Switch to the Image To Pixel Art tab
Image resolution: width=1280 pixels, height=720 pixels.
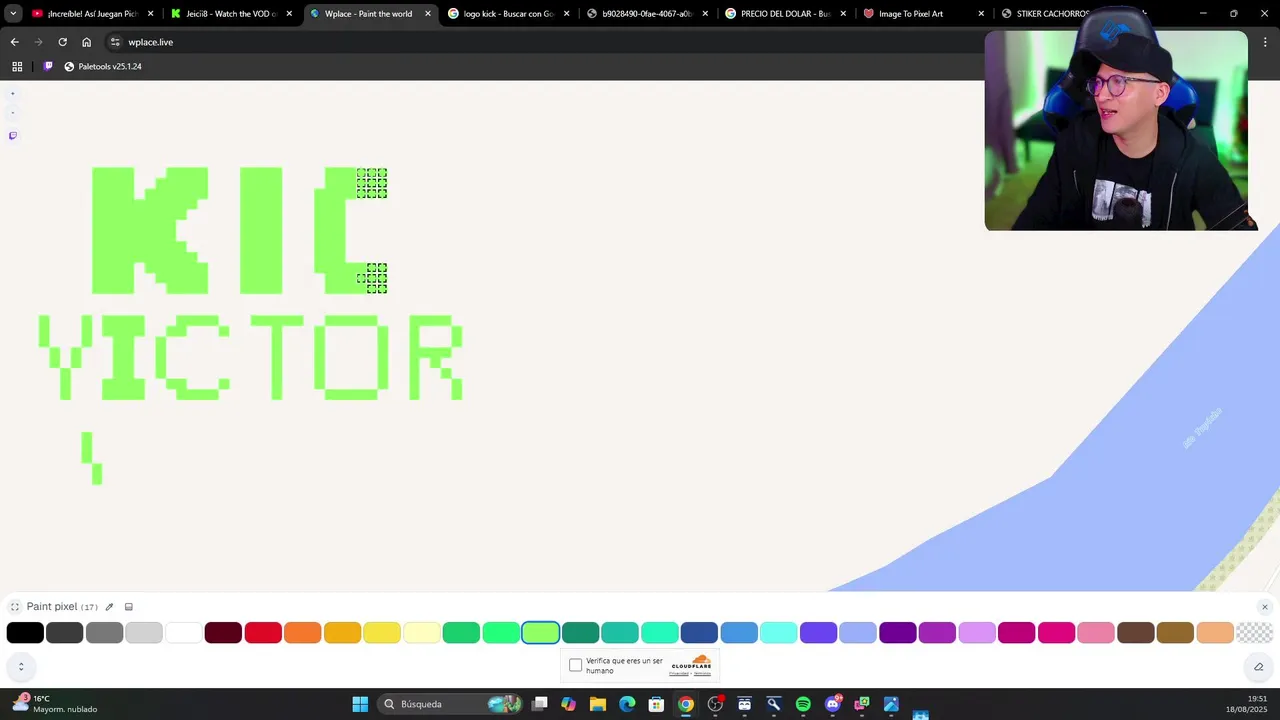(923, 14)
